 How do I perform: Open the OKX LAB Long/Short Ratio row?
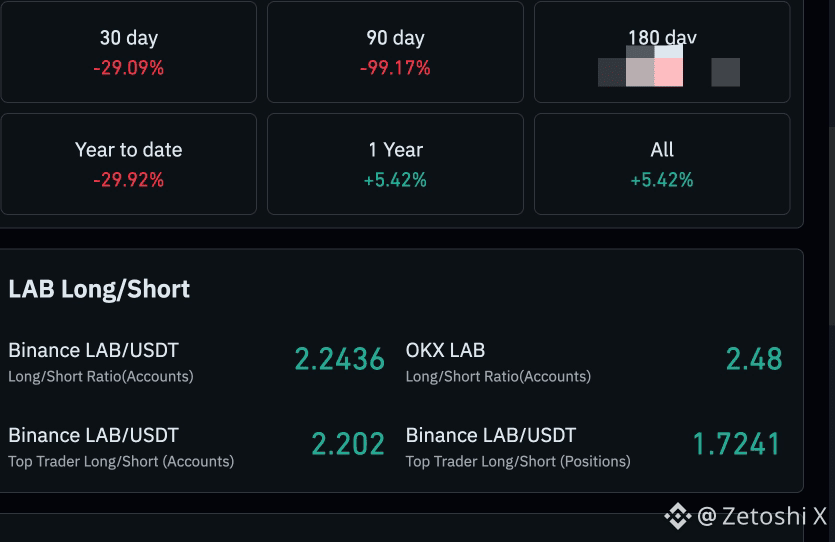point(594,362)
